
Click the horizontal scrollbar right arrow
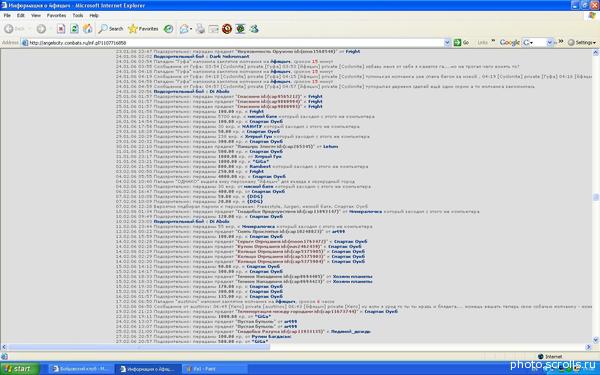(589, 347)
